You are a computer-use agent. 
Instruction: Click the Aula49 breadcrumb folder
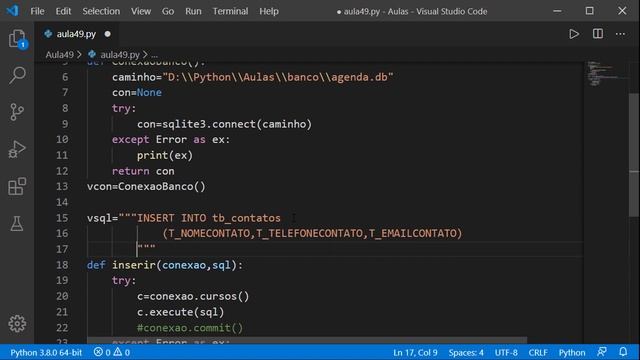[60, 54]
